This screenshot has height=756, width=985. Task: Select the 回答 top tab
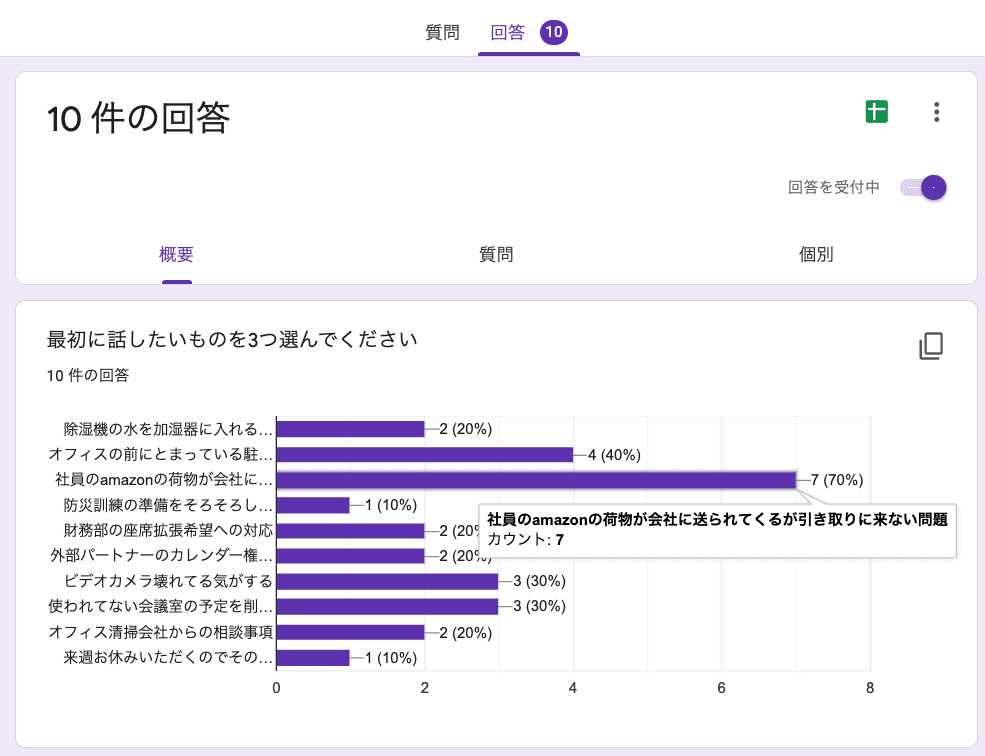point(508,32)
